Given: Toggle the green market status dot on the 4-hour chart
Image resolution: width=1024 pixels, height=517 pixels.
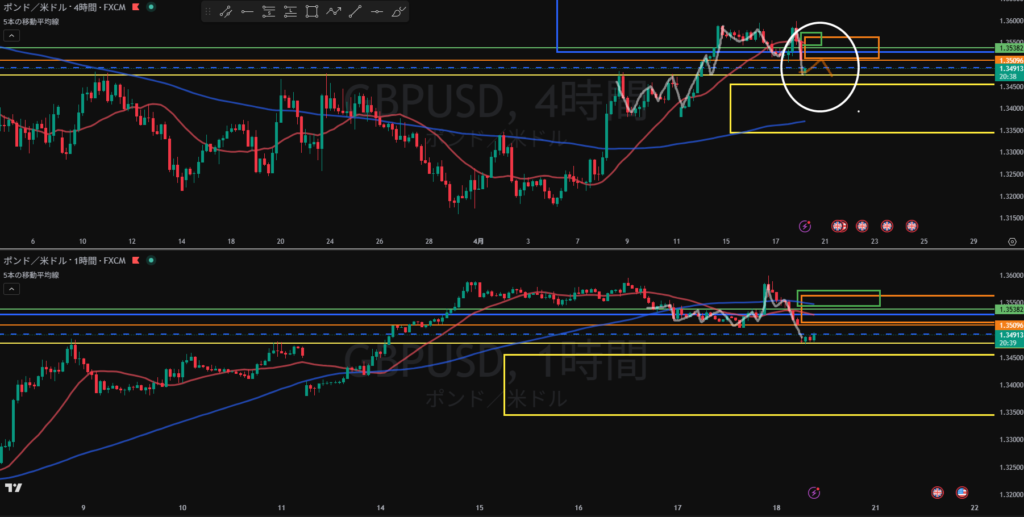Looking at the screenshot, I should click(x=151, y=7).
